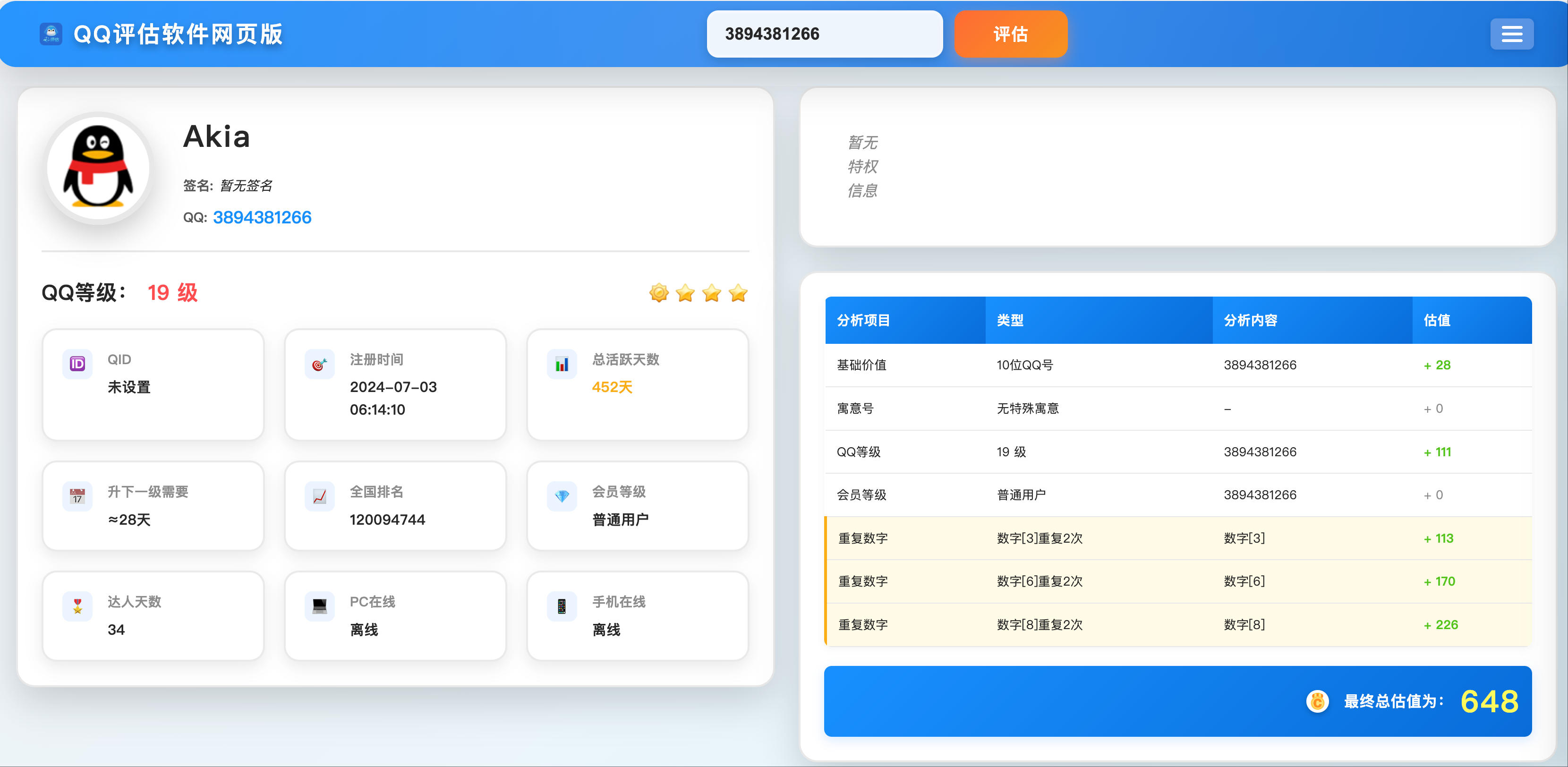1568x767 pixels.
Task: Click the 10位QQ号 type cell
Action: [x=1025, y=365]
